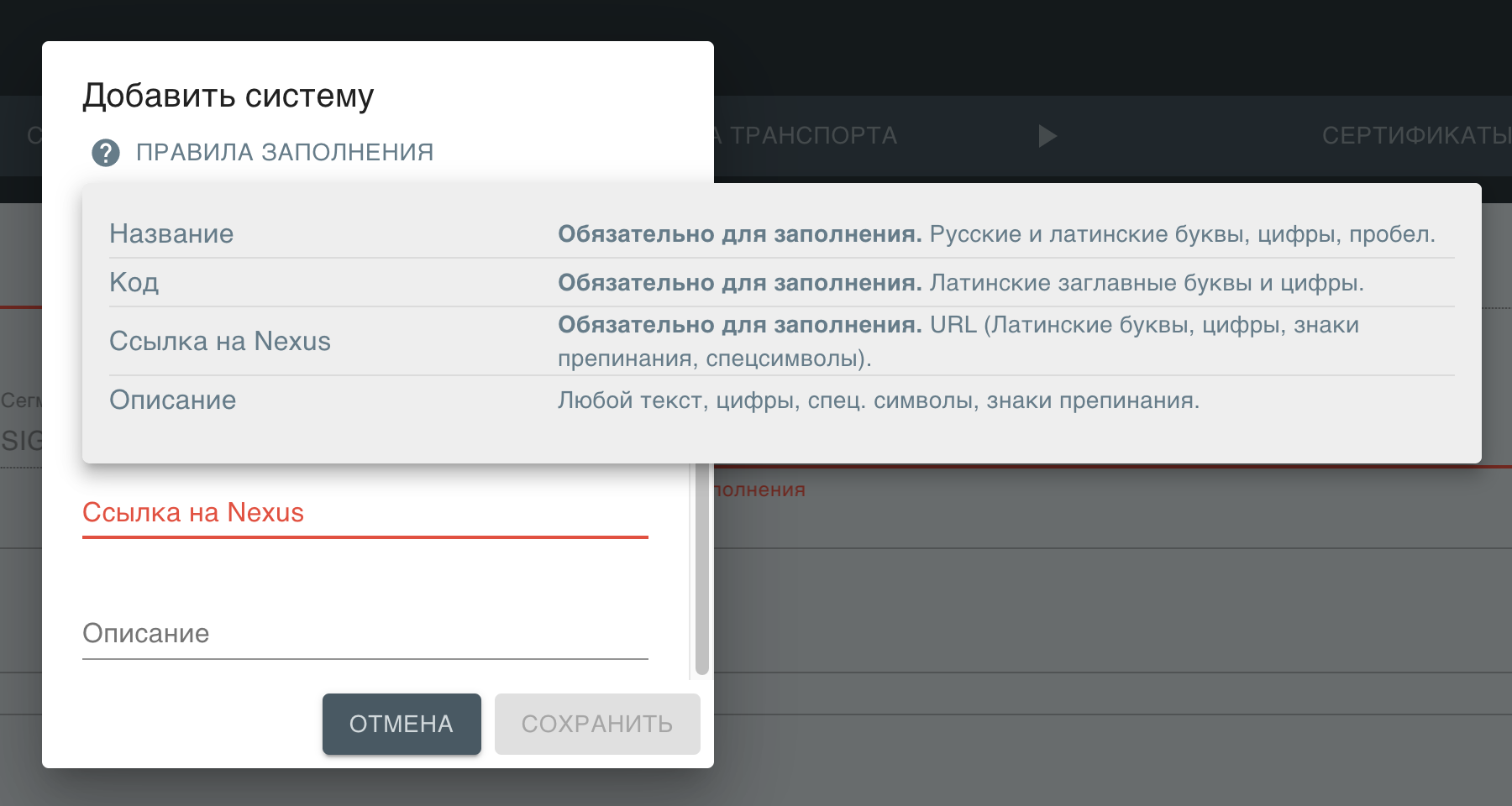Select the ТРАНСПОРТА item in the navigation bar
Image resolution: width=1512 pixels, height=806 pixels.
pyautogui.click(x=815, y=134)
